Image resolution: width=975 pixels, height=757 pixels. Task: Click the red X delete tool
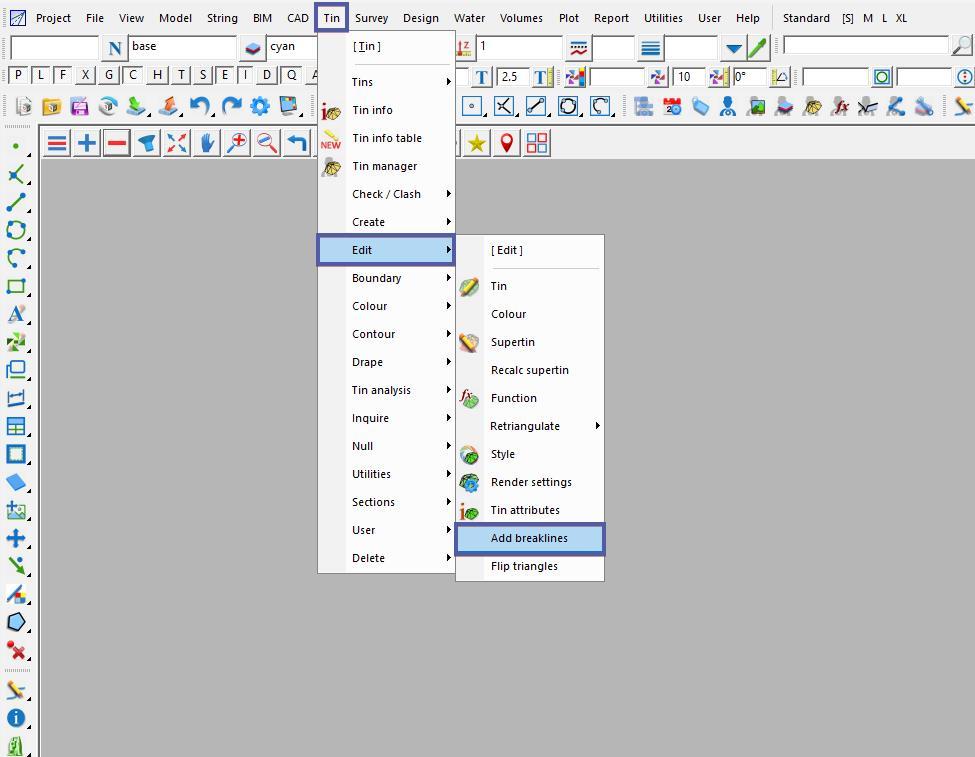click(x=16, y=651)
